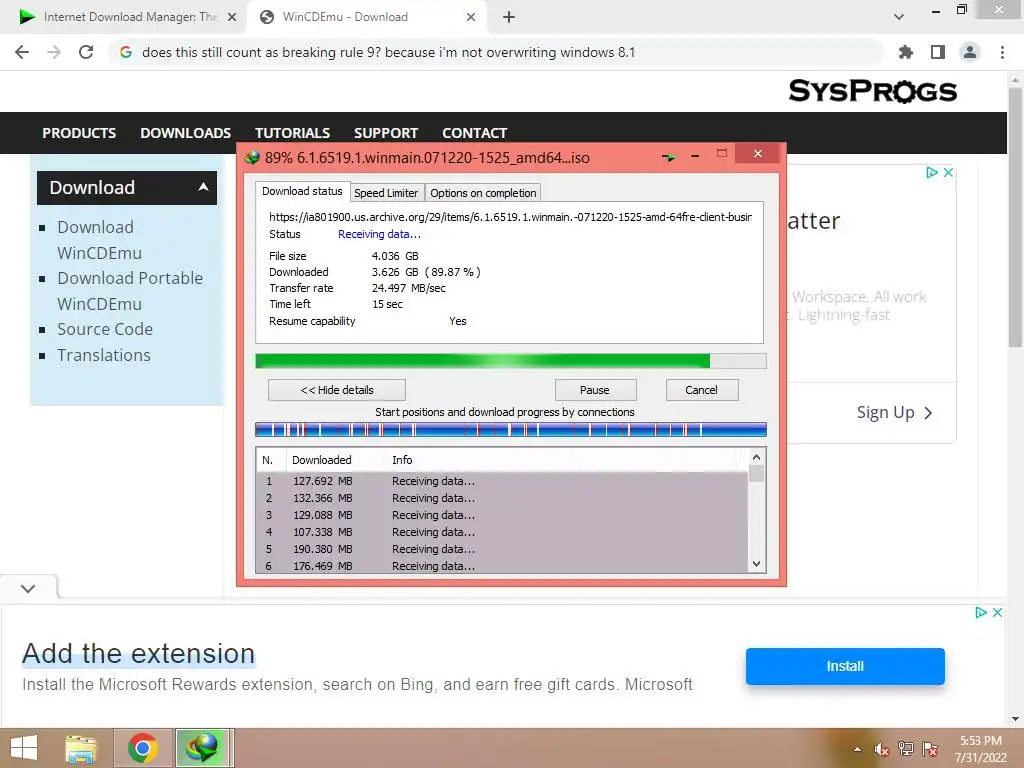Close the WinCDEmu - Download tab
1024x768 pixels.
(x=471, y=17)
